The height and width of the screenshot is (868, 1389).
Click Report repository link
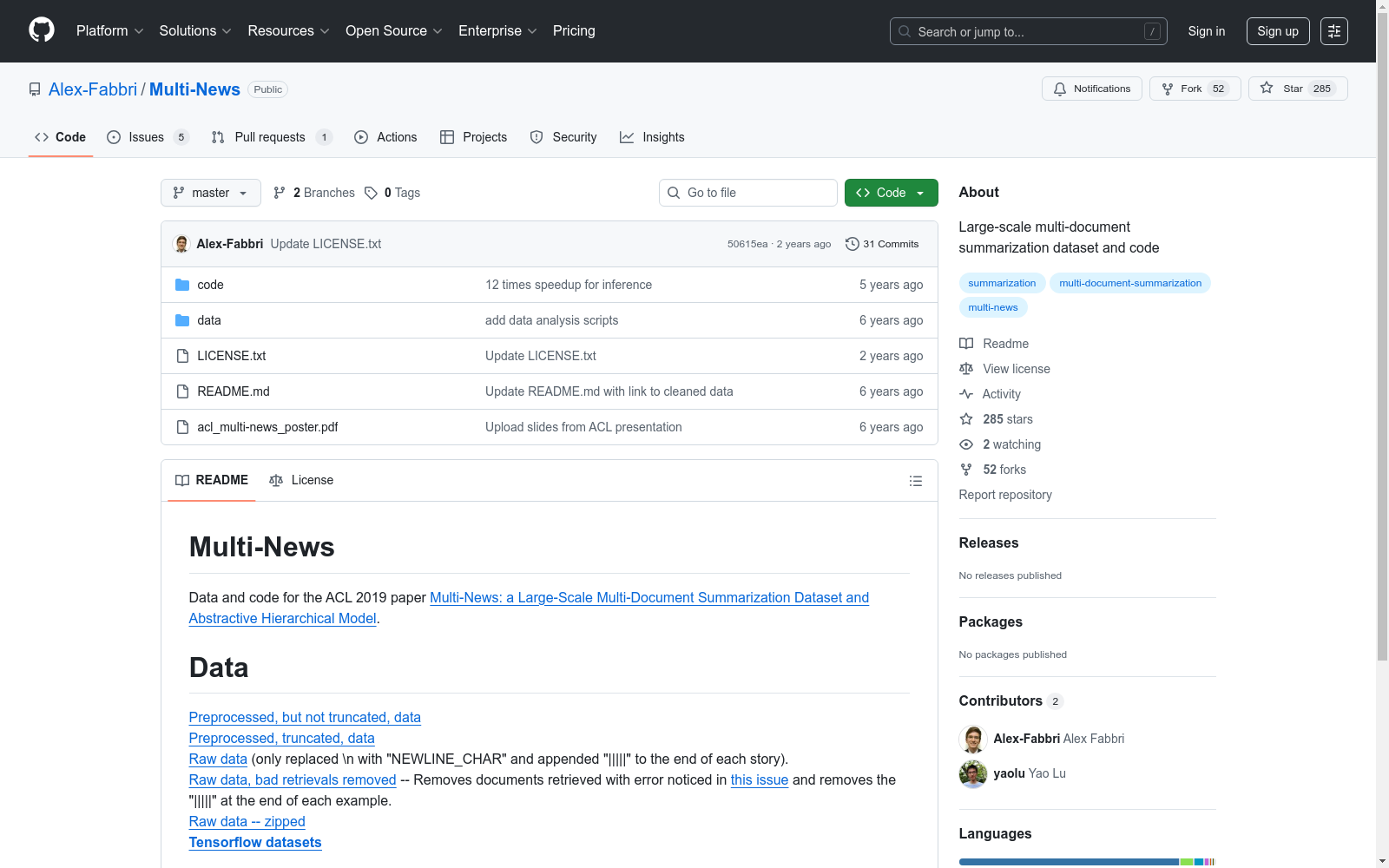[1005, 495]
